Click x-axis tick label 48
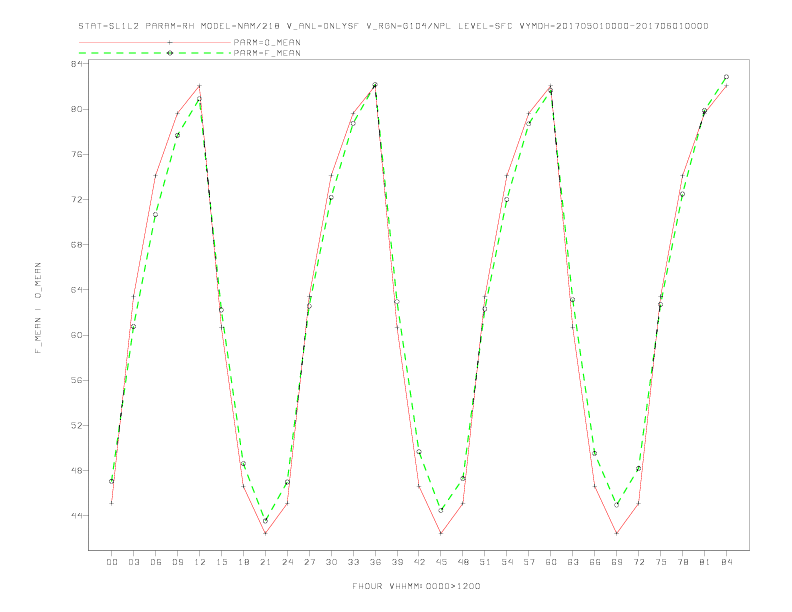The height and width of the screenshot is (612, 792). coord(463,562)
